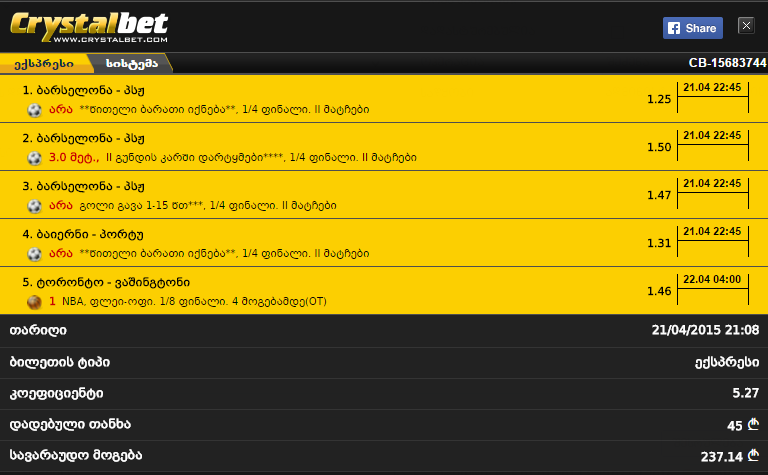Screen dimensions: 768x475
Task: Click soccer ball icon in bet row 1
Action: pos(34,110)
